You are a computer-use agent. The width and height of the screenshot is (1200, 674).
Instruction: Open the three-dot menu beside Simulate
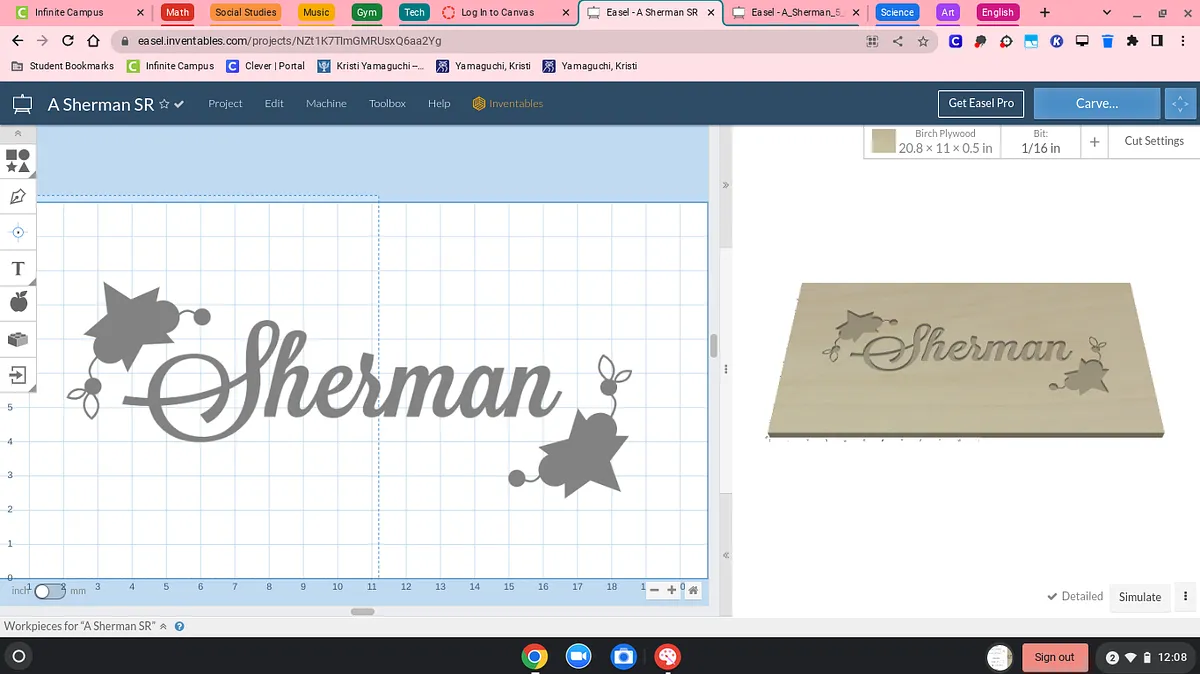[x=1186, y=596]
